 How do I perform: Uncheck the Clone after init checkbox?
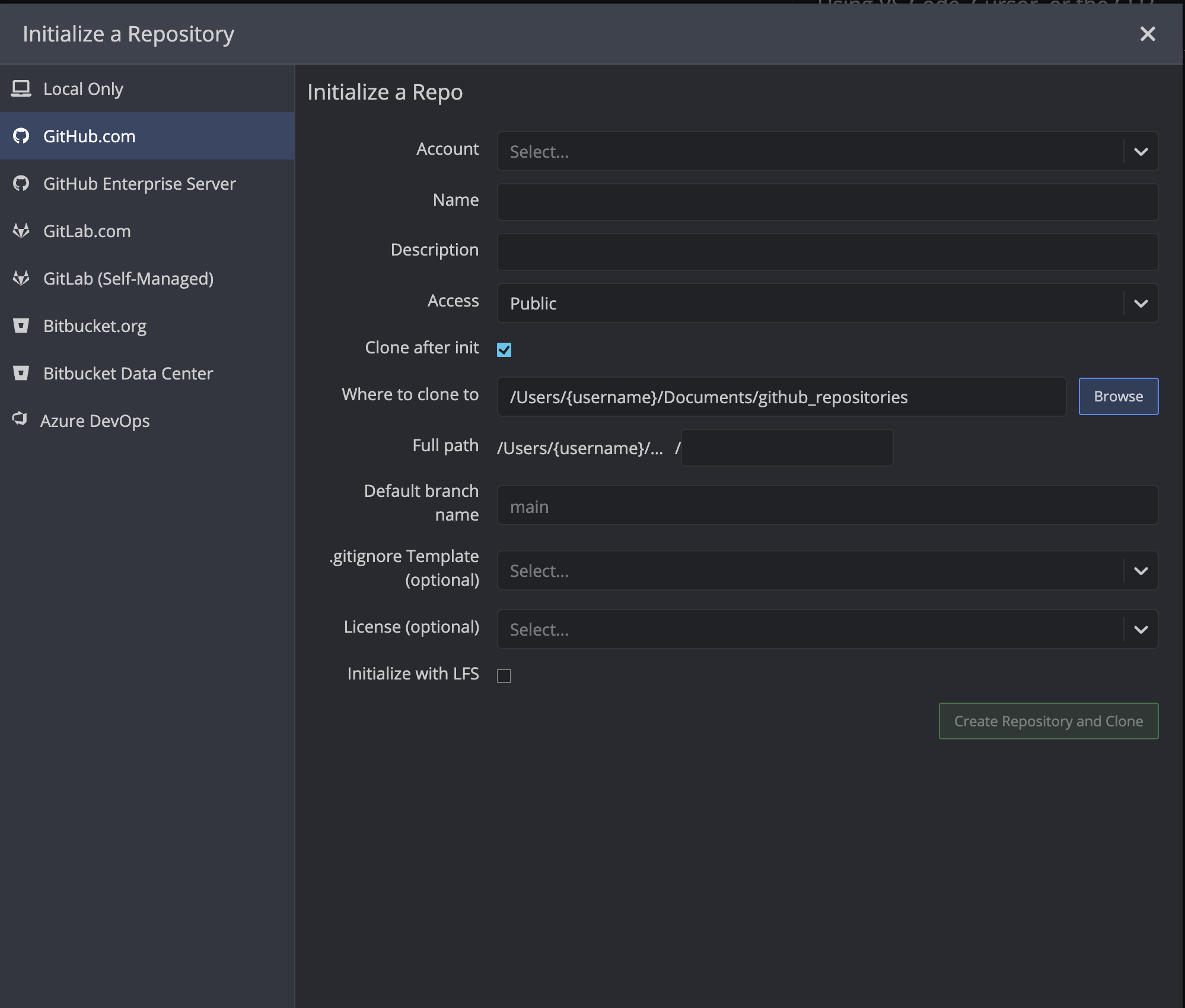tap(504, 350)
